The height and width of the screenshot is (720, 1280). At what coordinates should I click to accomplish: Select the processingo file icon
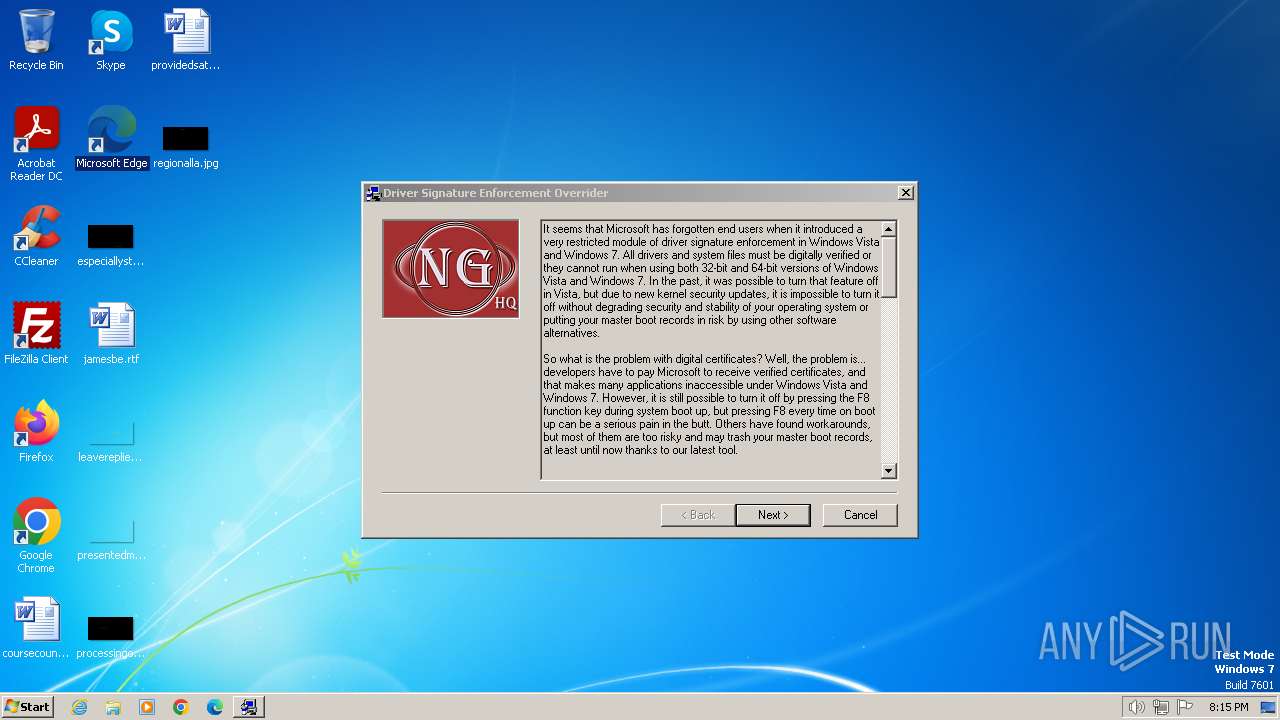coord(110,636)
